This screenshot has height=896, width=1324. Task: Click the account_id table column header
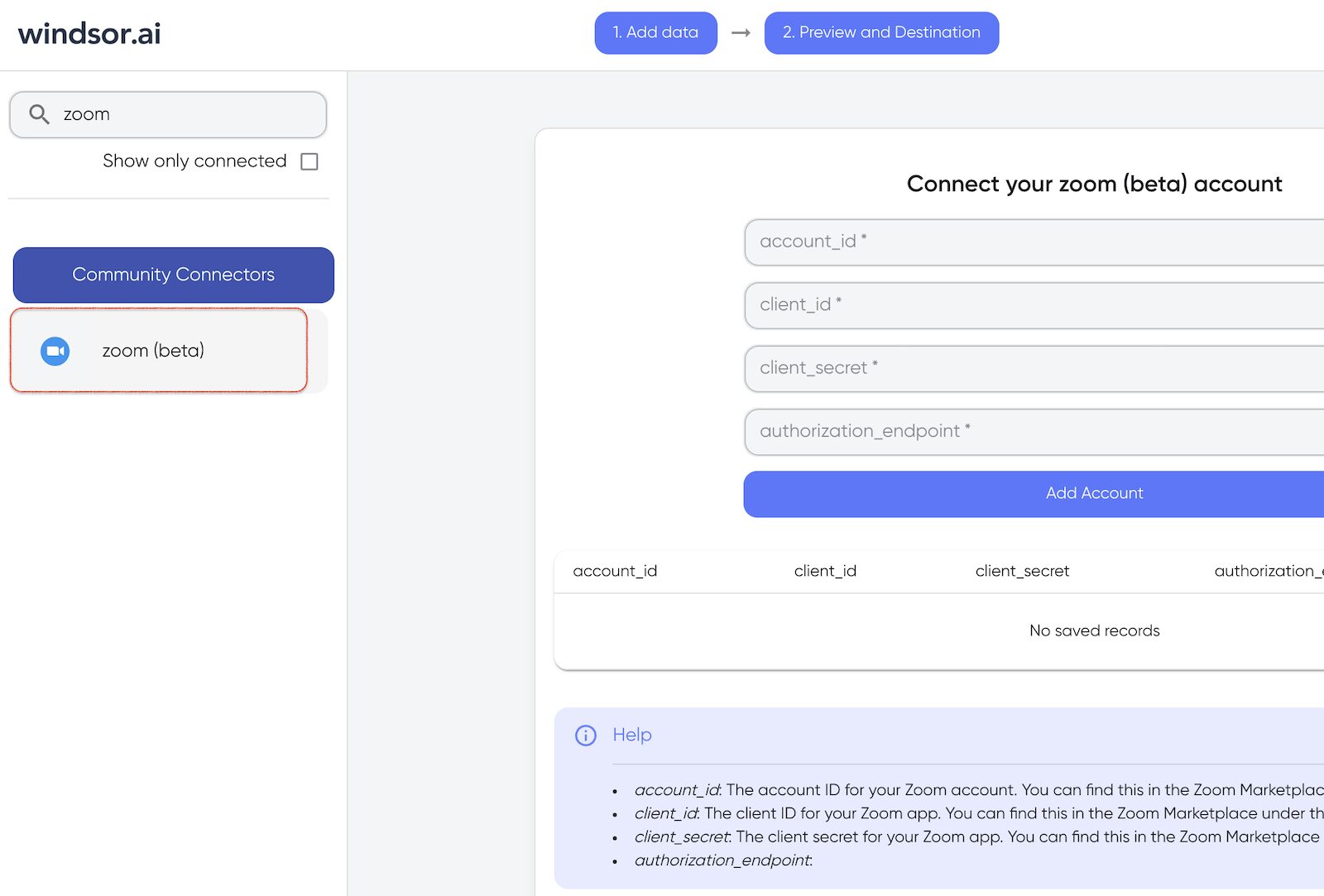(x=615, y=571)
